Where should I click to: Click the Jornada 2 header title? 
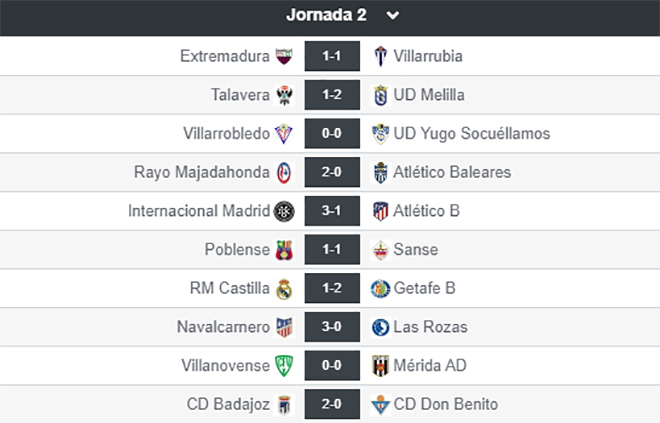[x=326, y=15]
